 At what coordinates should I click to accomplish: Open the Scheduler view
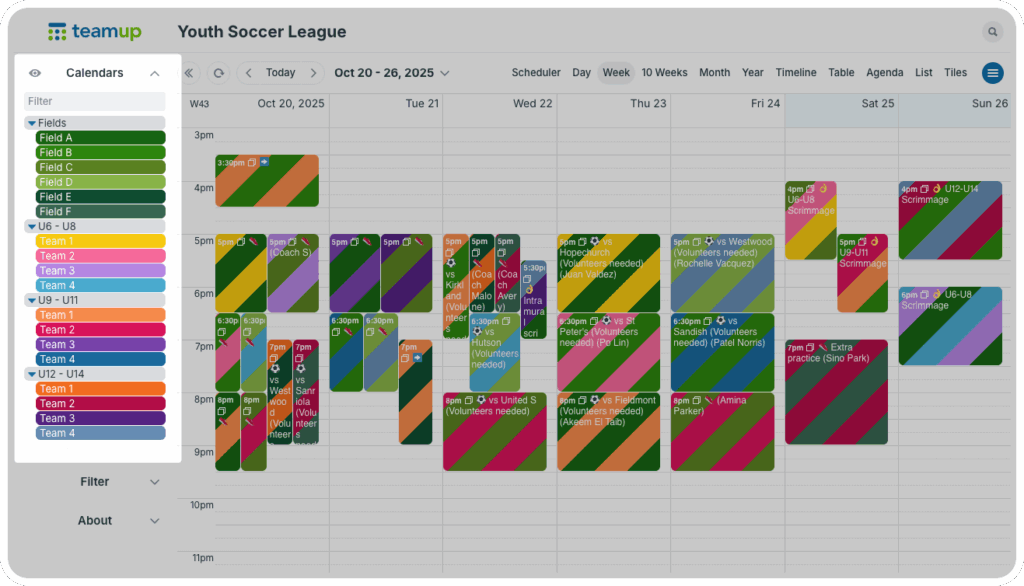tap(536, 73)
